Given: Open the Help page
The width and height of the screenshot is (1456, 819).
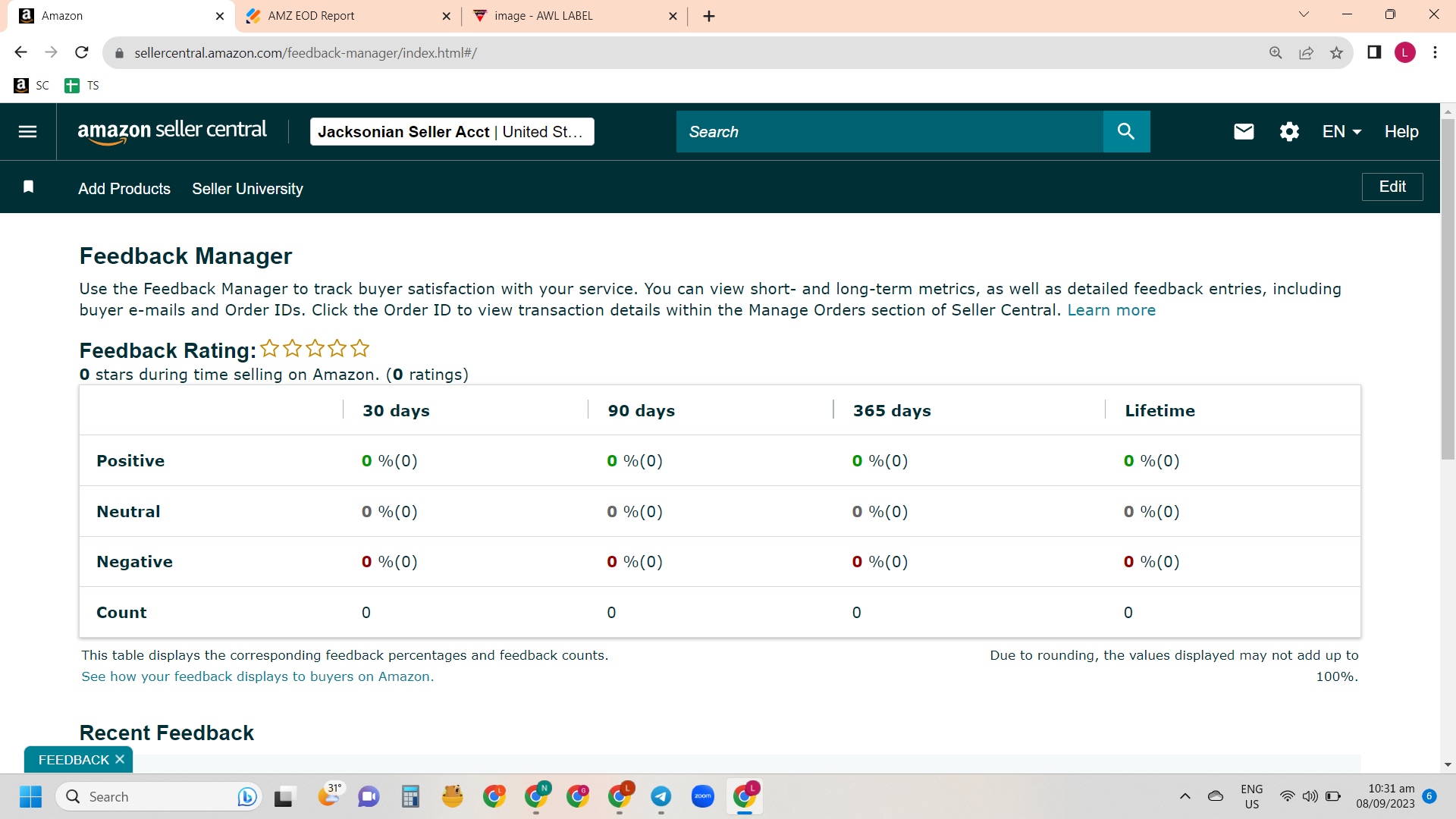Looking at the screenshot, I should (x=1401, y=132).
